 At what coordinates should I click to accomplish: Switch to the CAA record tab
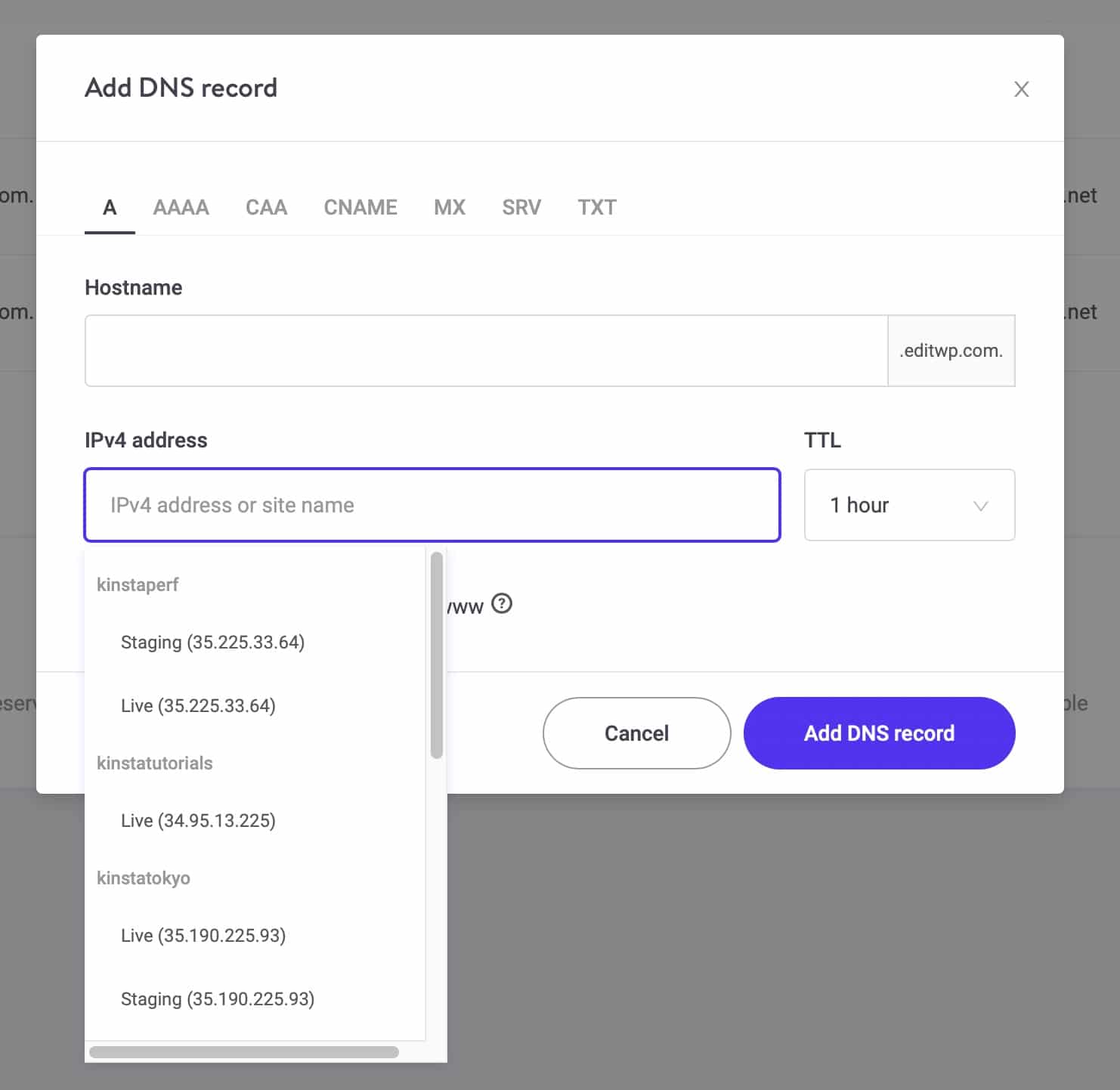[266, 207]
